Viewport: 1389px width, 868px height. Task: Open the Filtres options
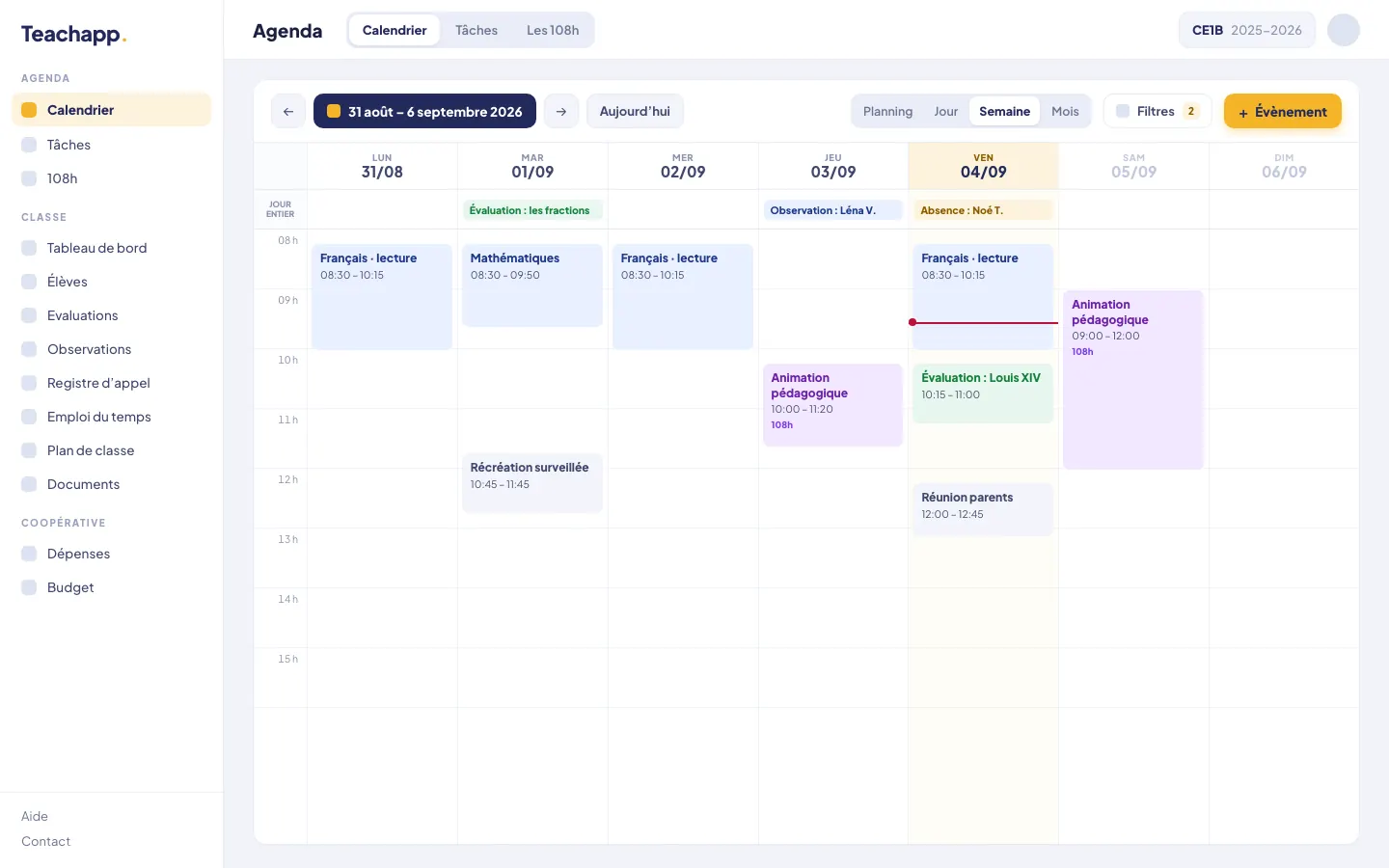click(x=1157, y=111)
